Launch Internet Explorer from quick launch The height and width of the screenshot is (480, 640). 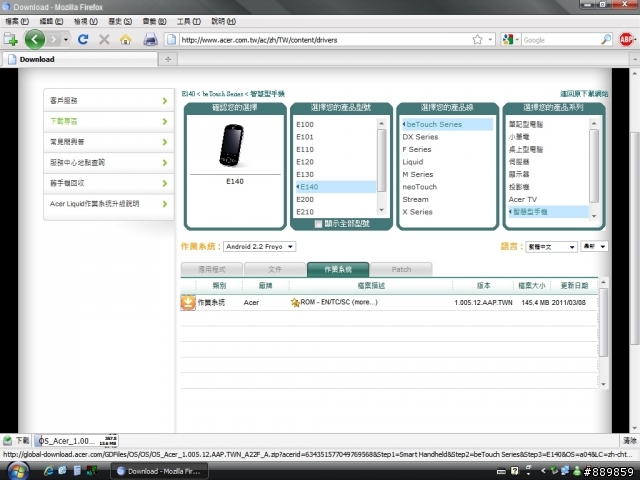49,471
